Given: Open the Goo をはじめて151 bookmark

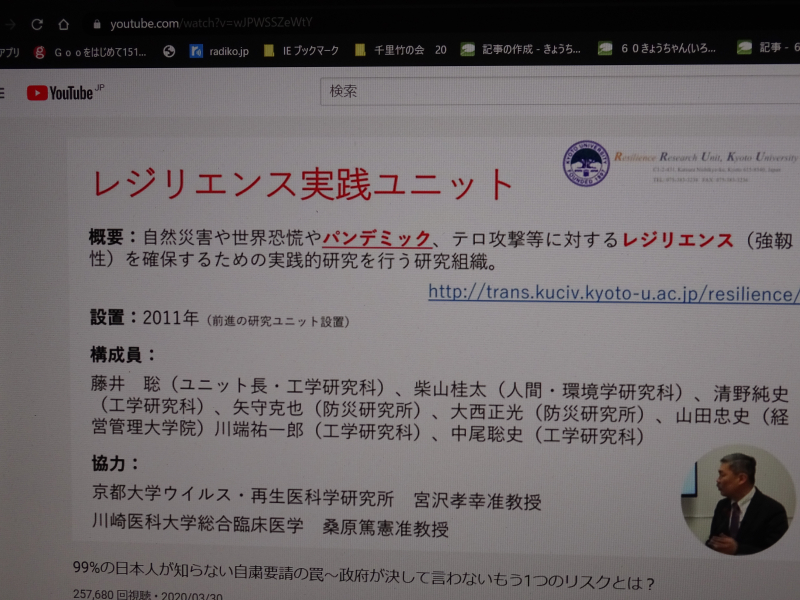Looking at the screenshot, I should tap(90, 52).
